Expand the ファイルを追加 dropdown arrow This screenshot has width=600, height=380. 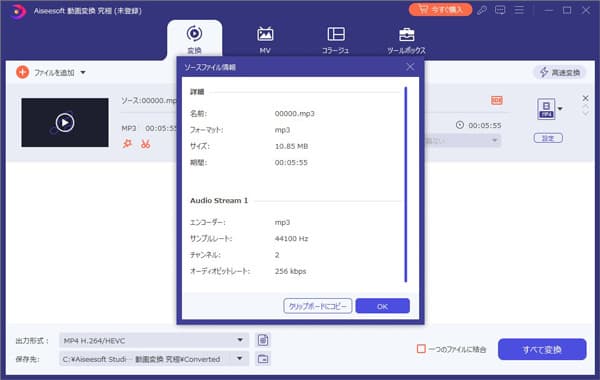coord(83,72)
